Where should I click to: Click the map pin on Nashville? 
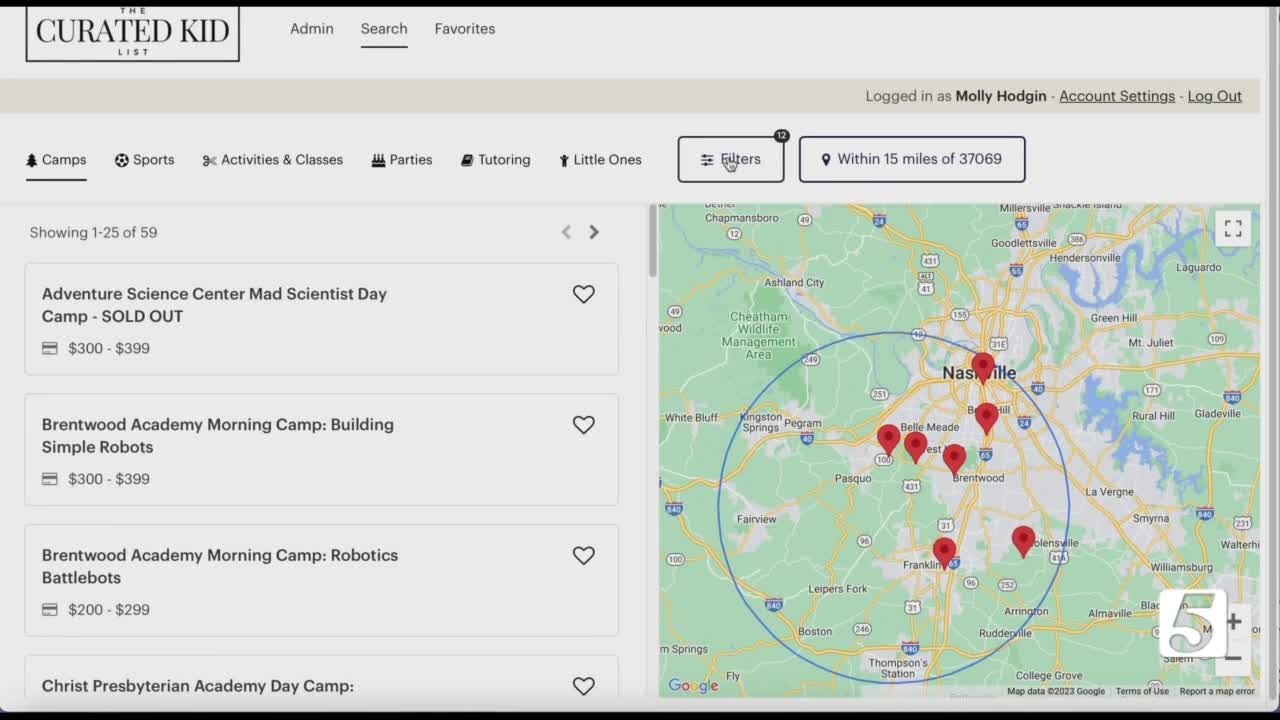pyautogui.click(x=983, y=366)
